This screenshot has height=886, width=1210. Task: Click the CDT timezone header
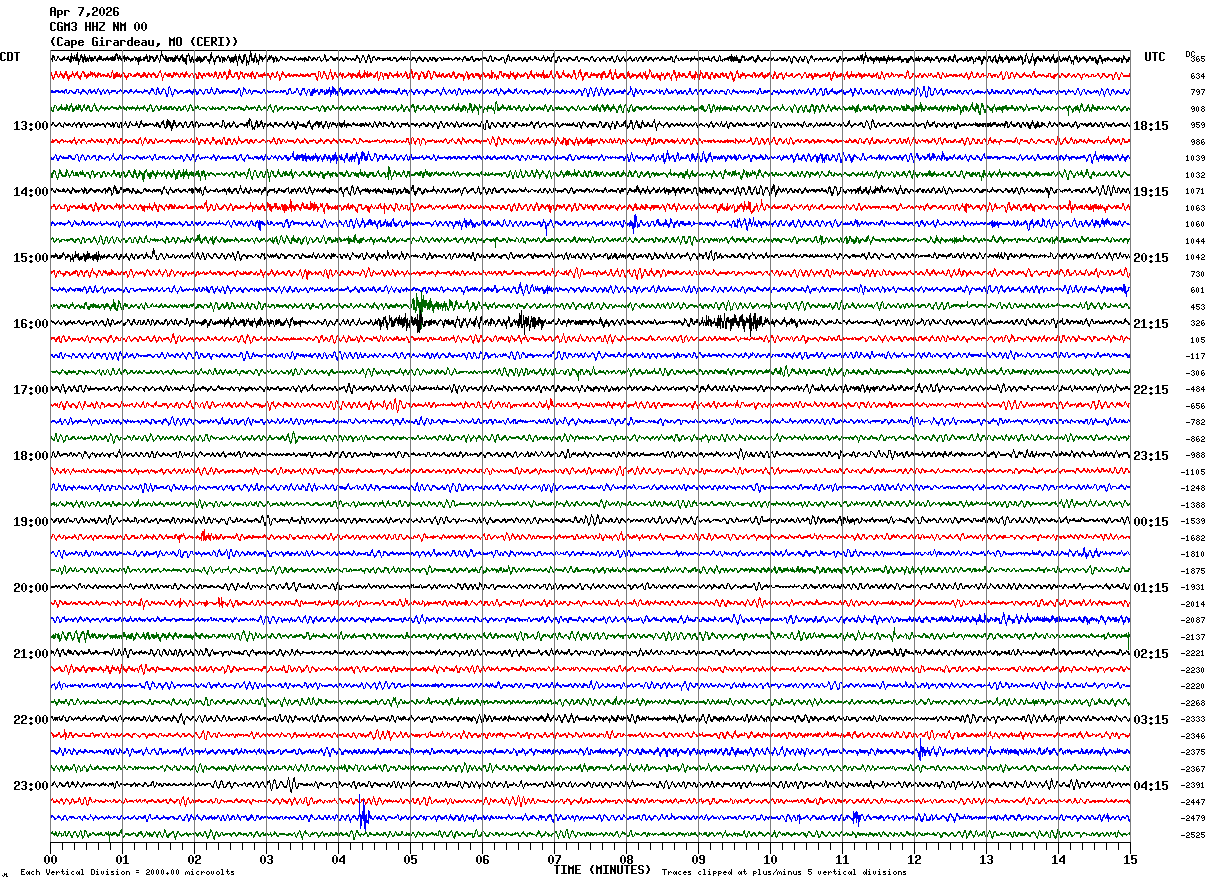point(10,57)
